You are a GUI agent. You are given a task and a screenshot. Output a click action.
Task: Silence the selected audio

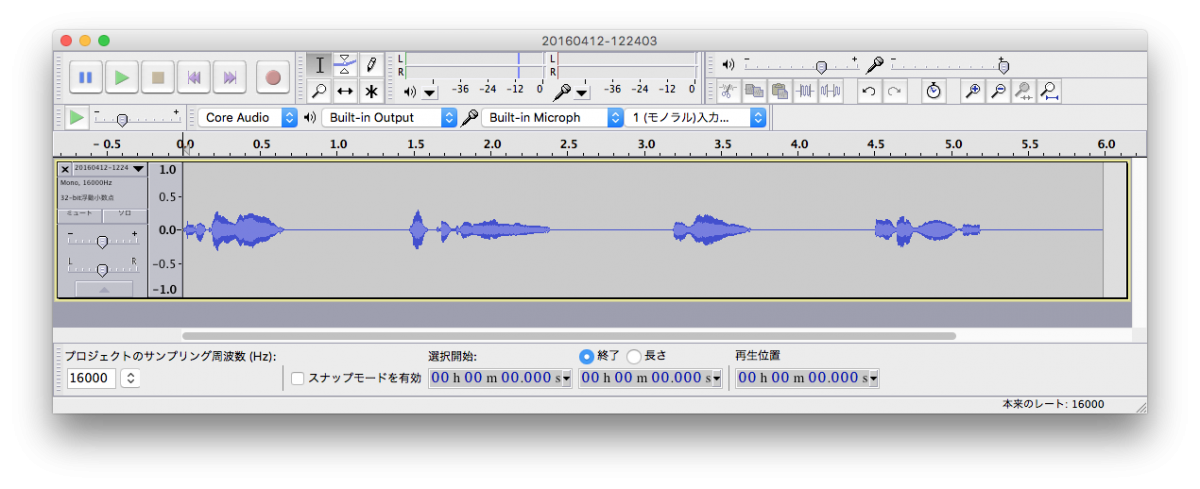tap(830, 91)
